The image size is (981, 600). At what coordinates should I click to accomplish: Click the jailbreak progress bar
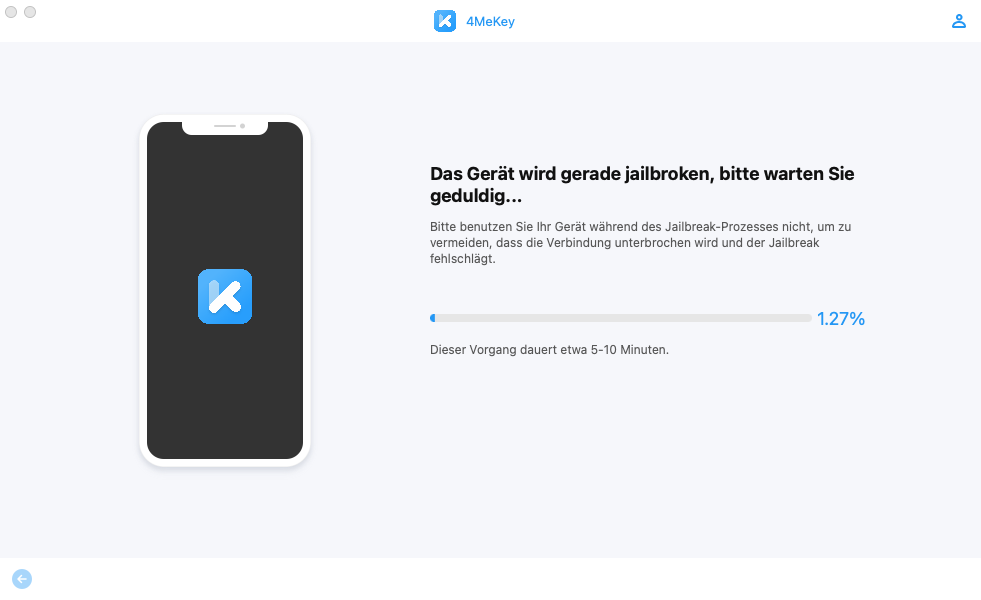(x=621, y=318)
